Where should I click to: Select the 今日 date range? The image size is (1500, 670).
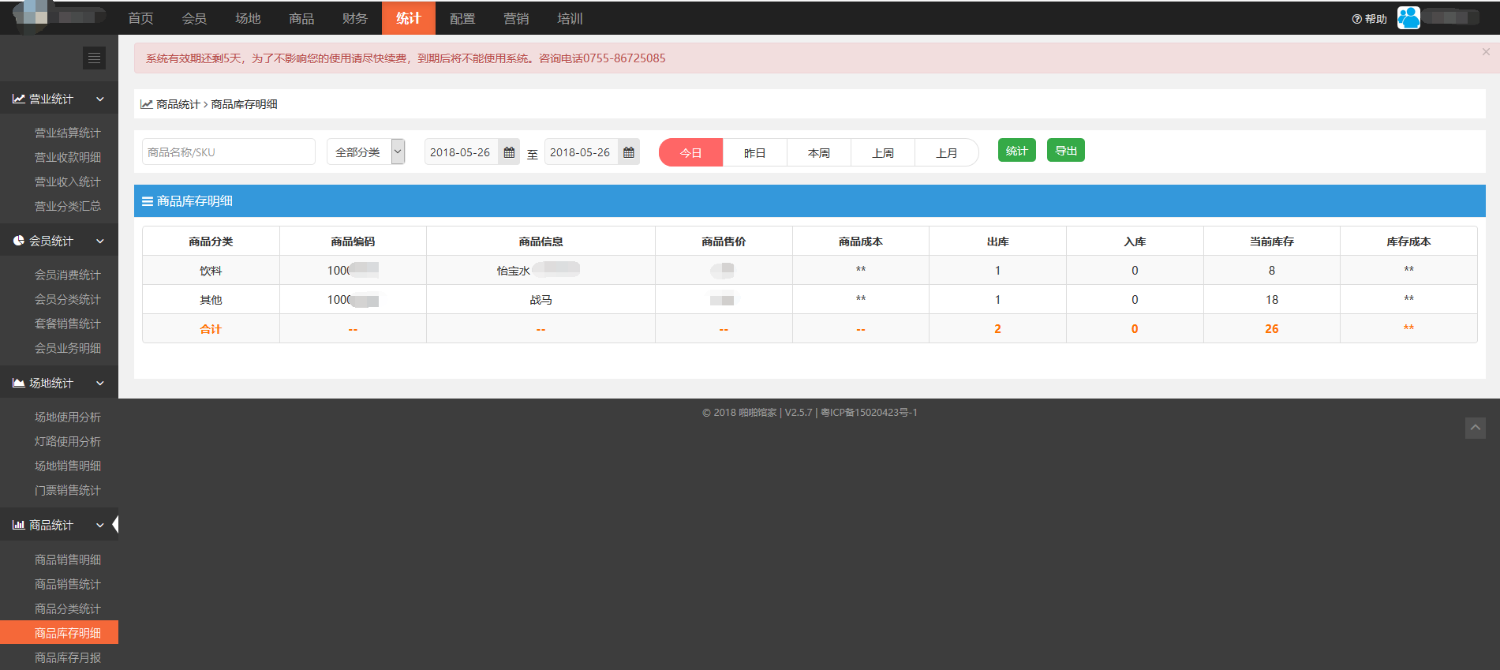tap(691, 153)
